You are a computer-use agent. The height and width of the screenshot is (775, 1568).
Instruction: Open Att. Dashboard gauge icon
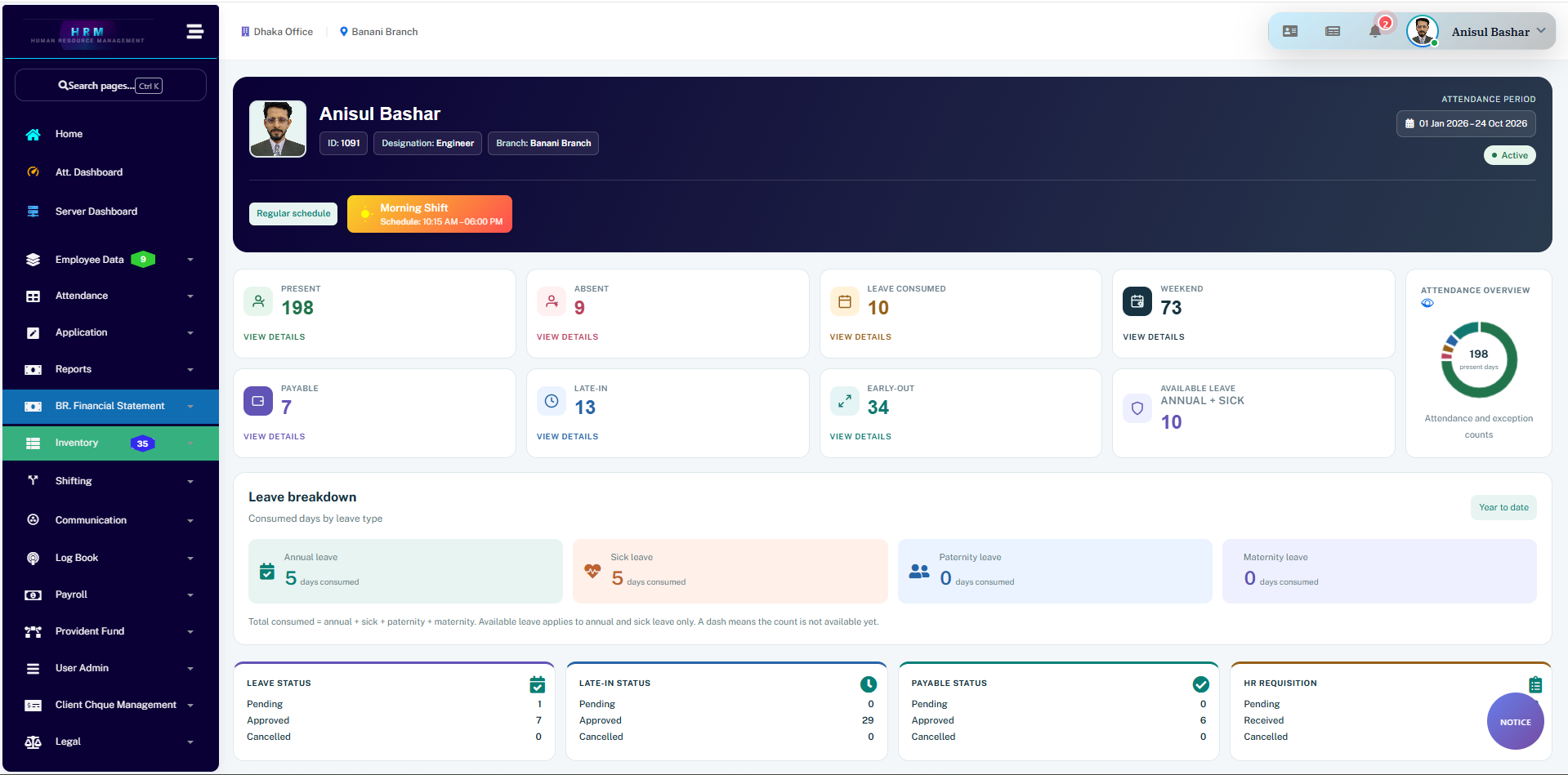[x=33, y=172]
